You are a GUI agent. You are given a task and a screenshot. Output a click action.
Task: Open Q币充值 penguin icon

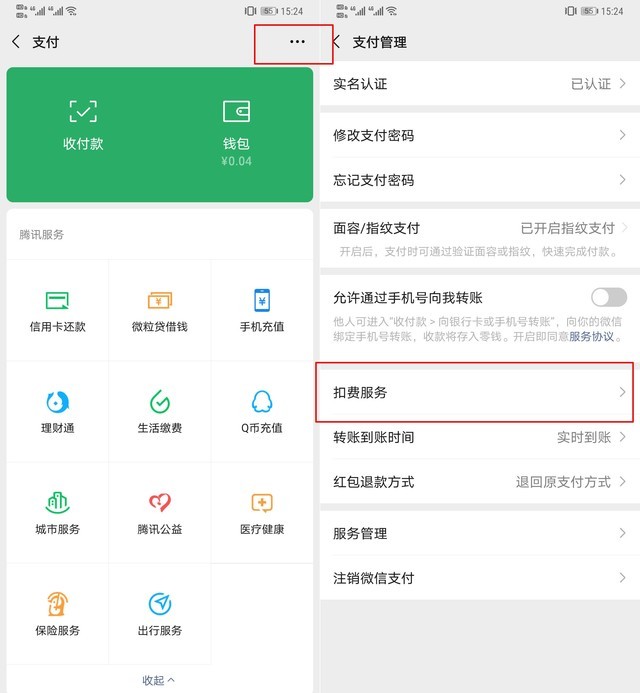tap(262, 402)
